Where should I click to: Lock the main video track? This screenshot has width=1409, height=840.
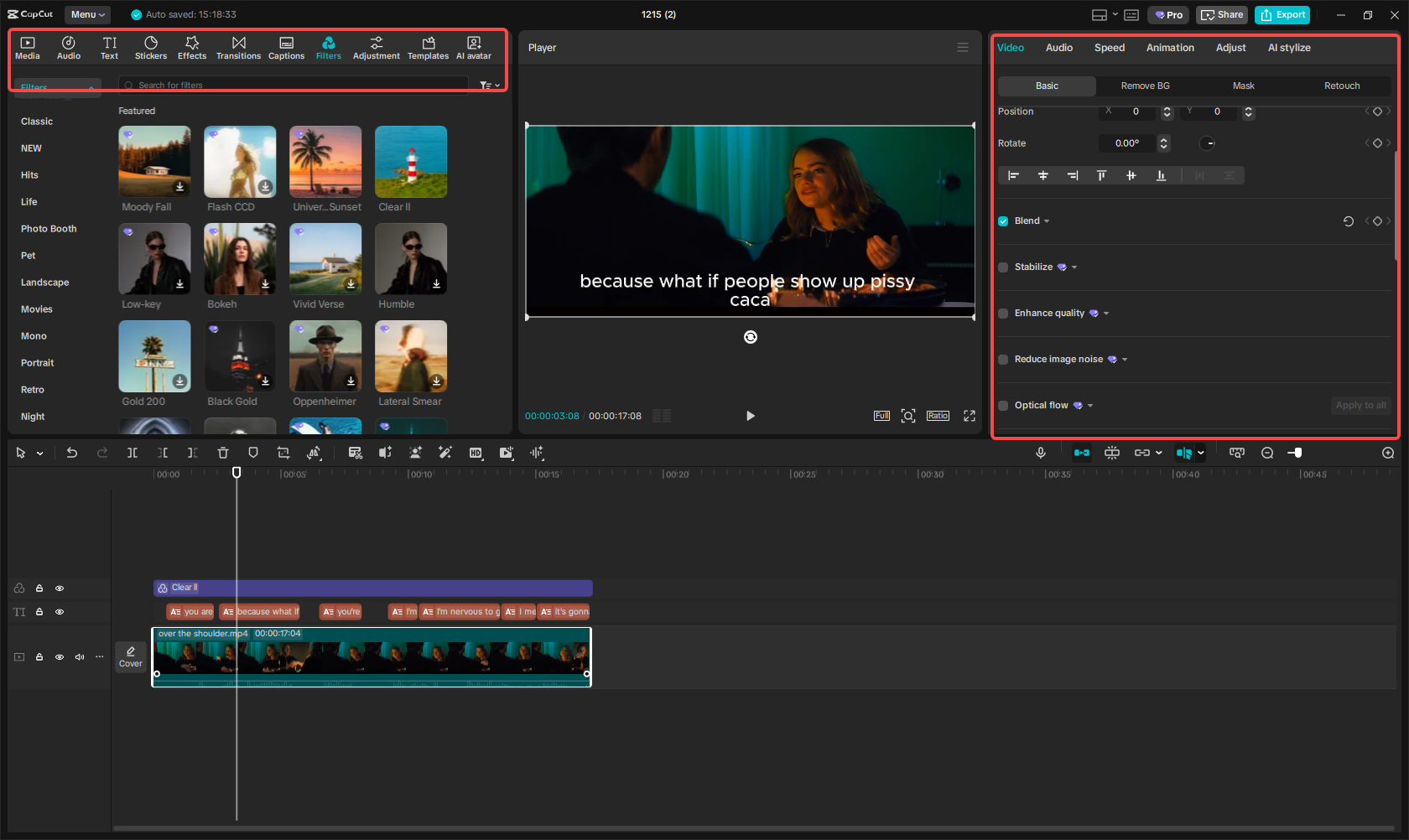click(x=39, y=657)
